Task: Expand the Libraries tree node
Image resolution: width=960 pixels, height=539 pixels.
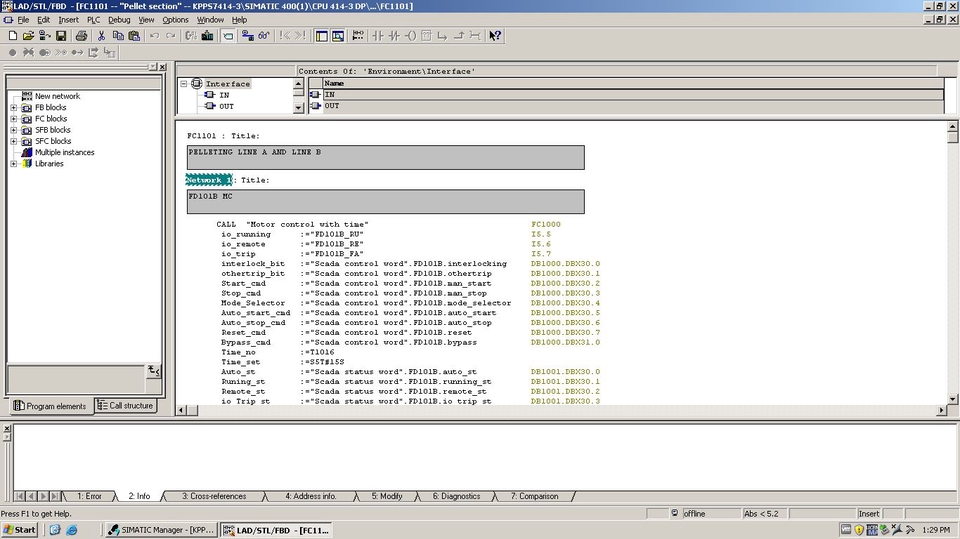Action: [14, 164]
